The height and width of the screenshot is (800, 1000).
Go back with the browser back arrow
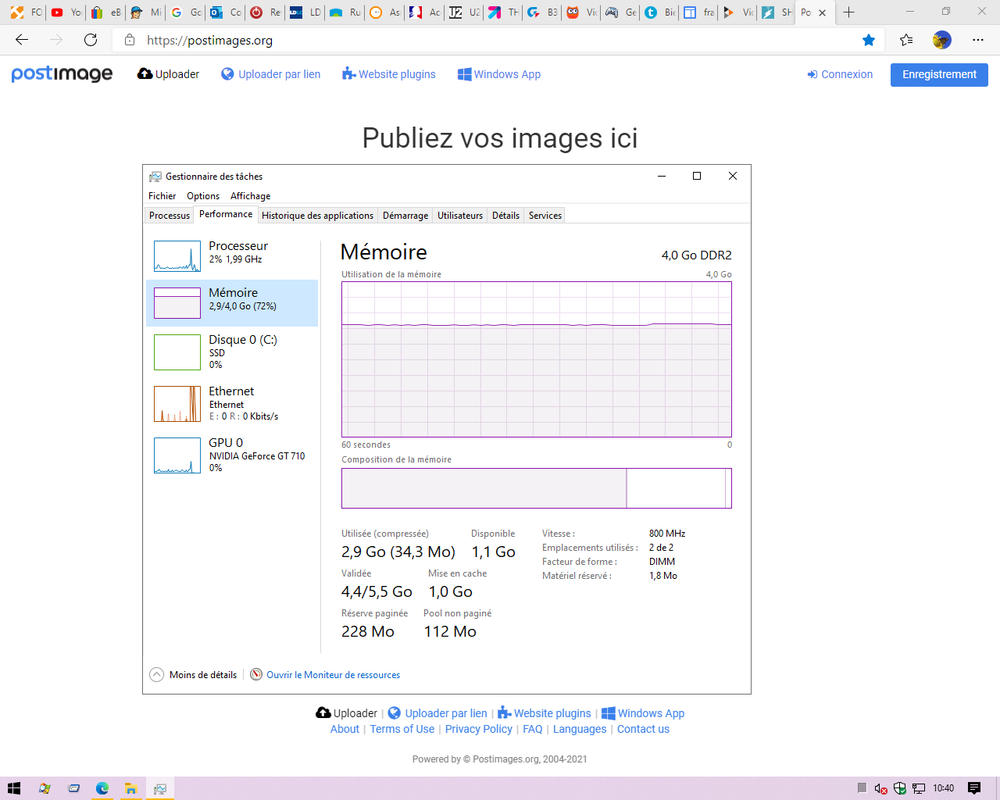tap(22, 40)
